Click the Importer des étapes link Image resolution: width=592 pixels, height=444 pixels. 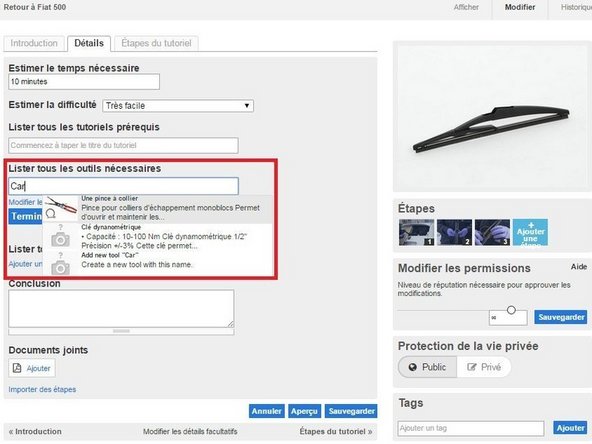[42, 389]
